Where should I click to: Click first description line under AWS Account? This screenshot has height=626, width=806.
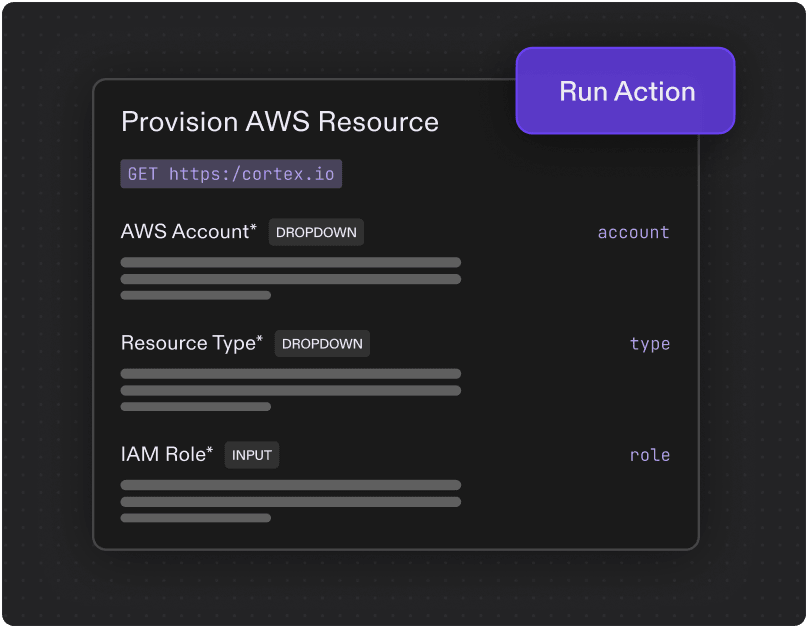click(291, 263)
